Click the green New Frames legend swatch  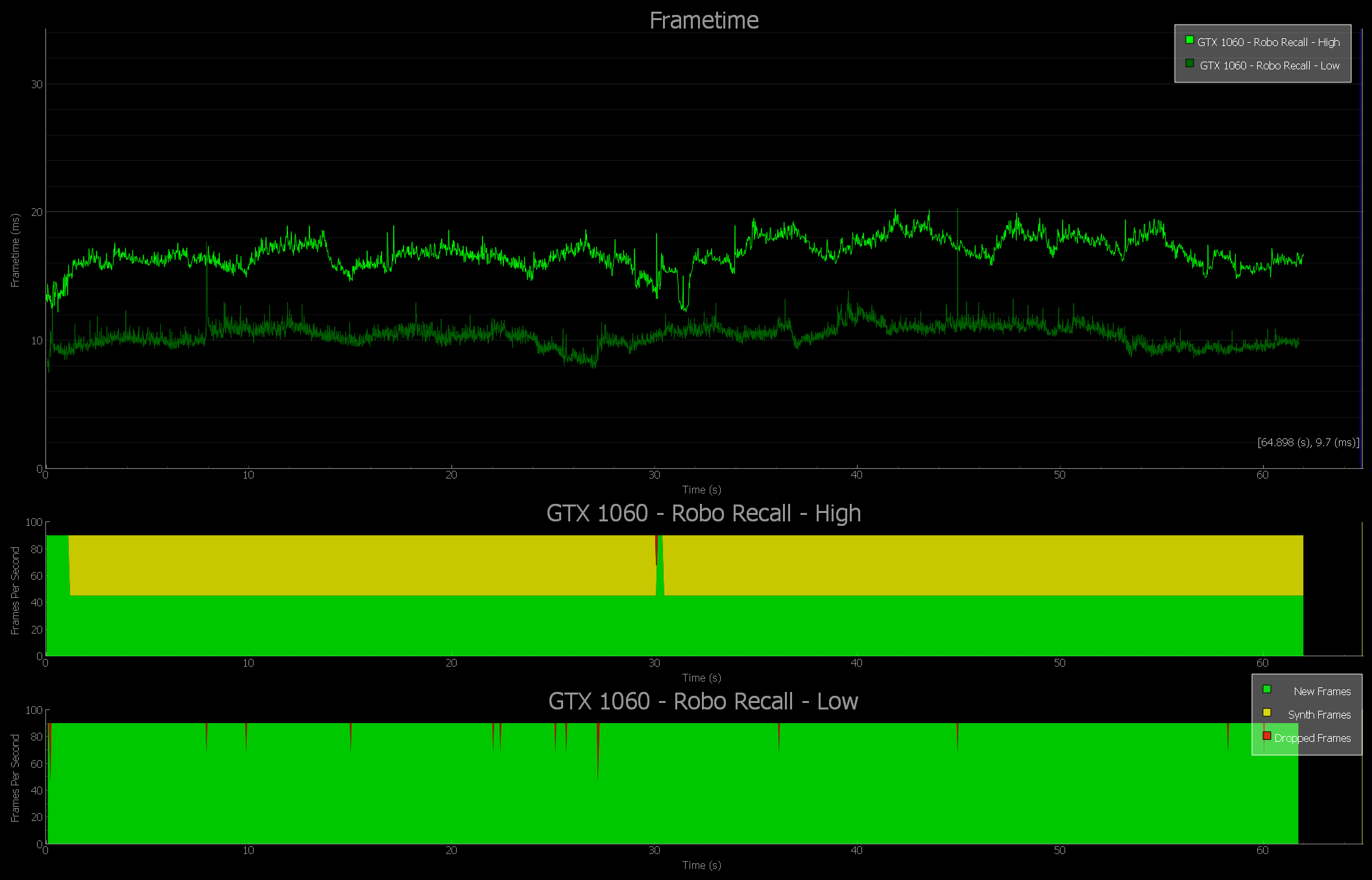pos(1267,689)
